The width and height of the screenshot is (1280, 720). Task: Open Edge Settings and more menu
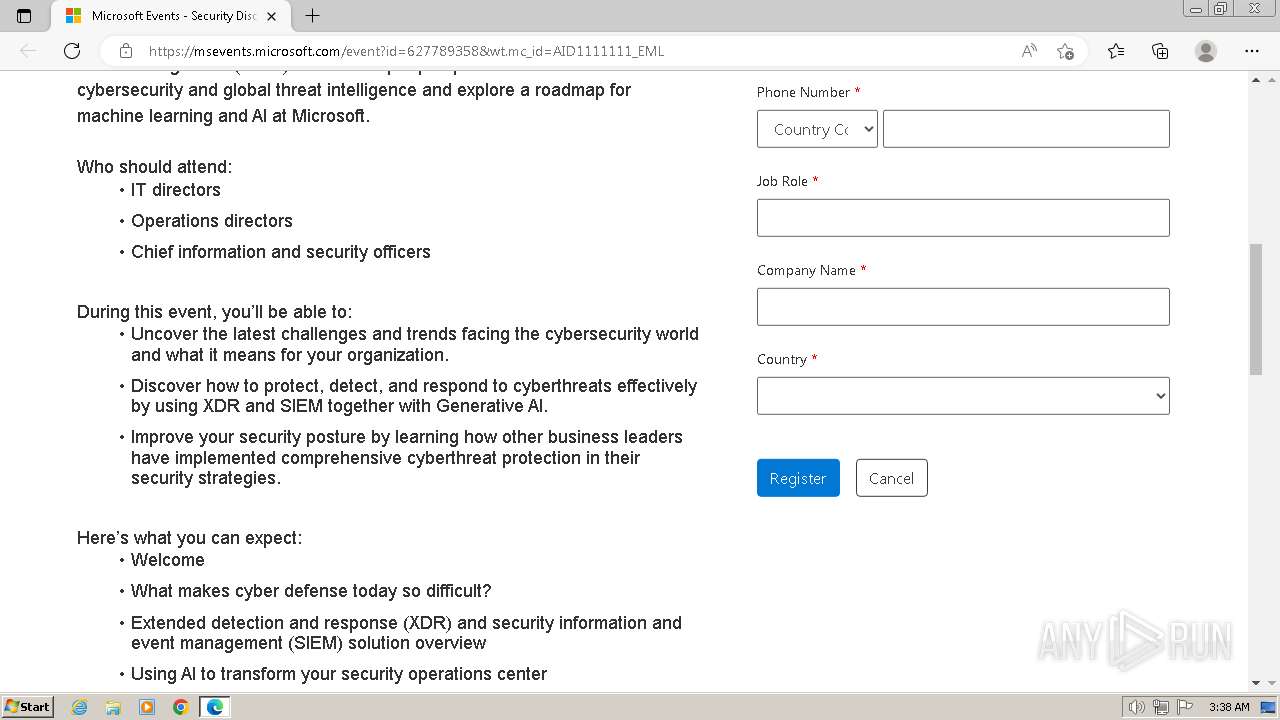click(1252, 51)
